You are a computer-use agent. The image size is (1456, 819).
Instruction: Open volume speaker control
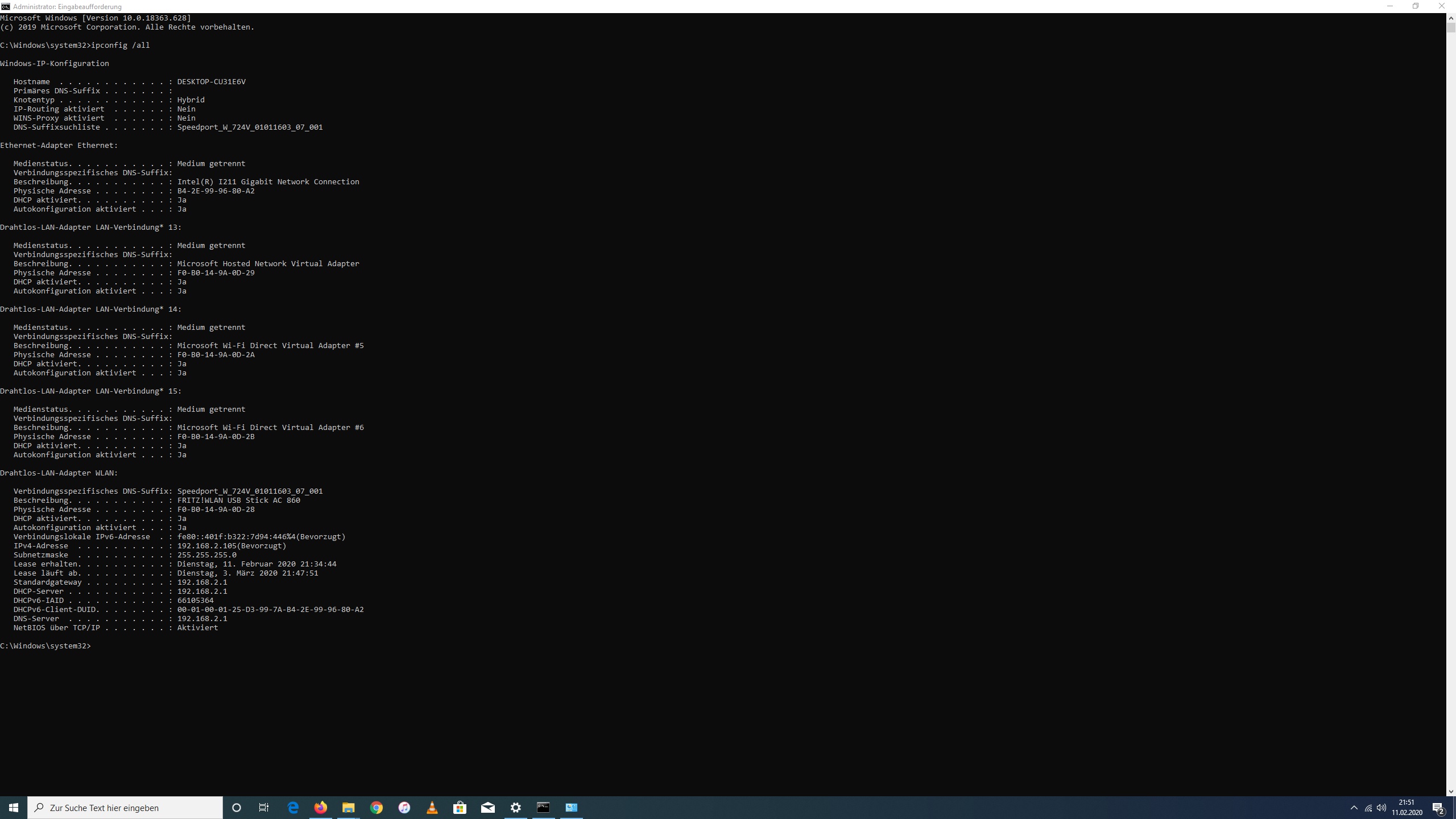click(x=1381, y=808)
